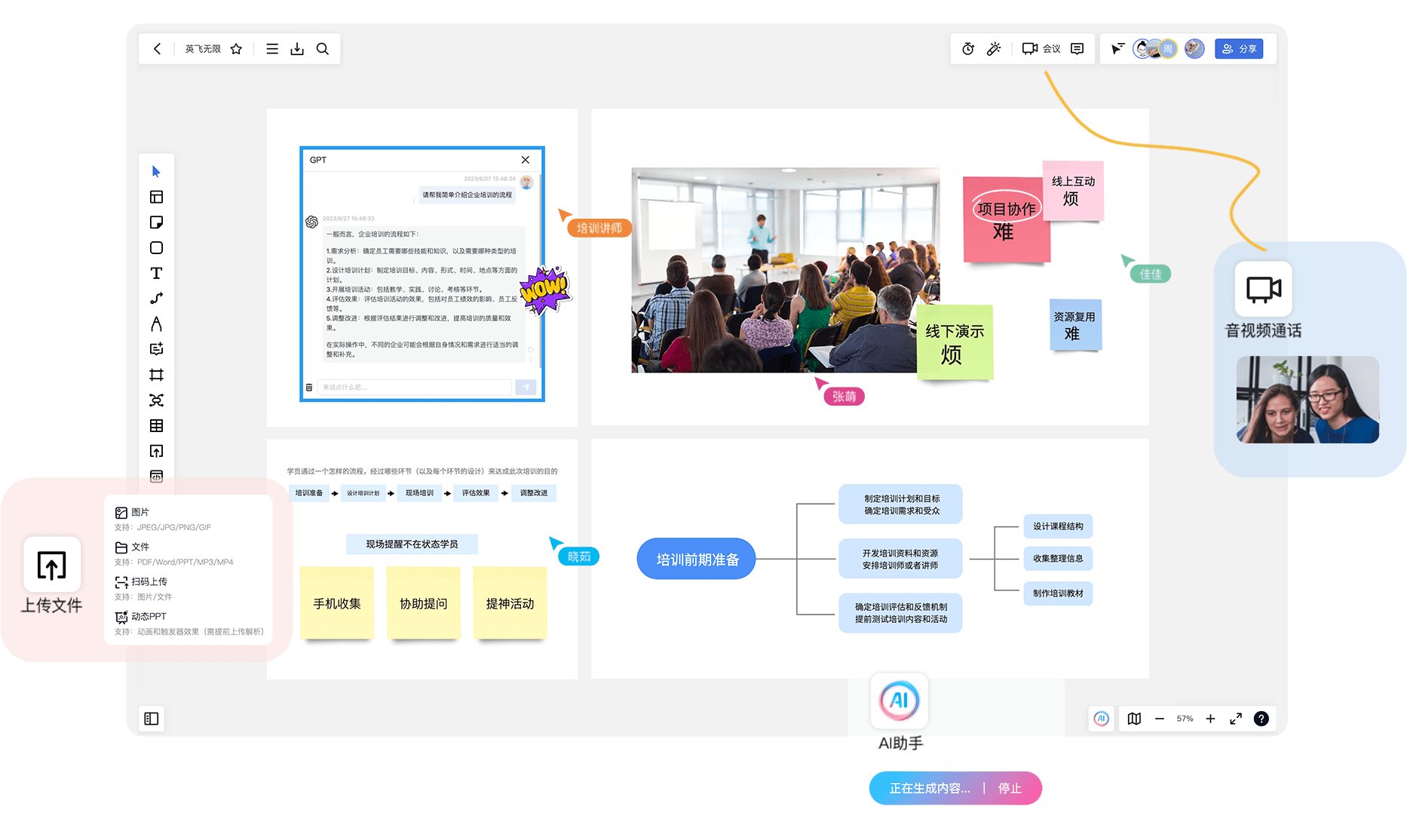Click the 音视频通话 camera icon
This screenshot has height=840, width=1407.
(x=1264, y=289)
